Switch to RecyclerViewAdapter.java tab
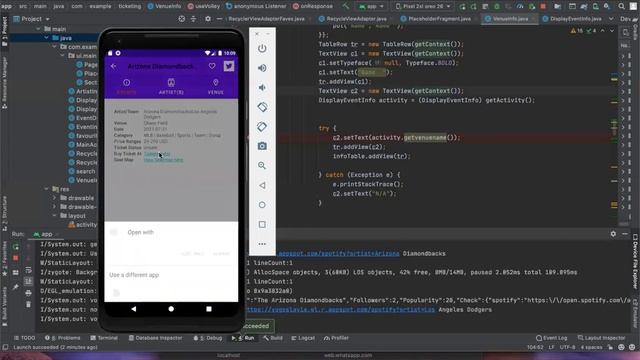The height and width of the screenshot is (360, 640). point(356,19)
